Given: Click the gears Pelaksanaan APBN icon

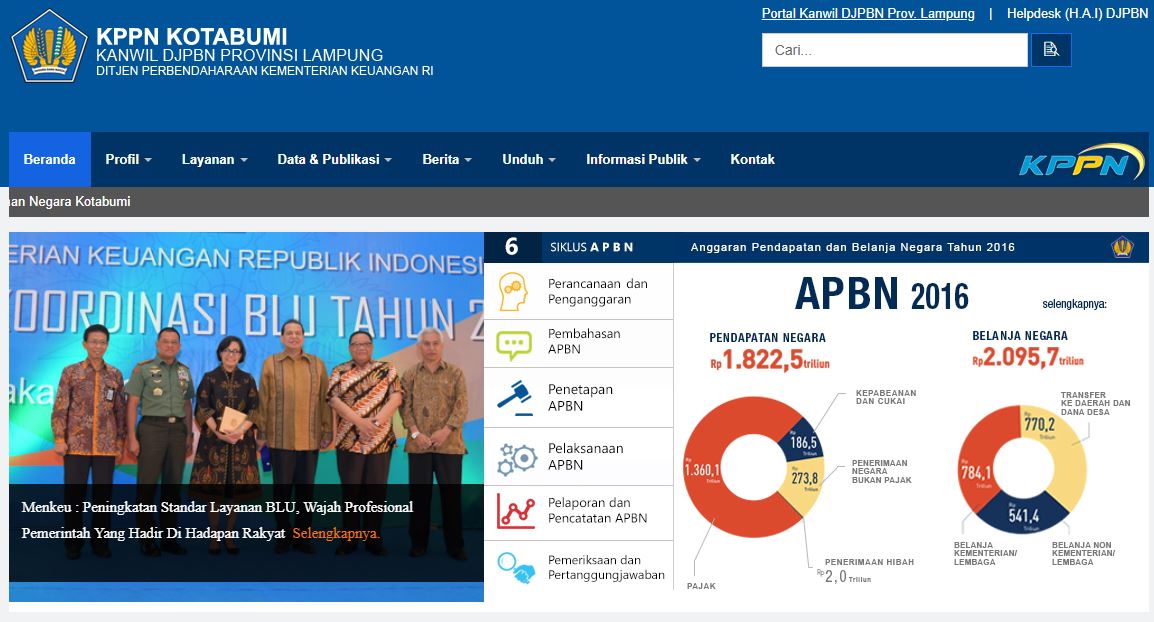Looking at the screenshot, I should (517, 458).
